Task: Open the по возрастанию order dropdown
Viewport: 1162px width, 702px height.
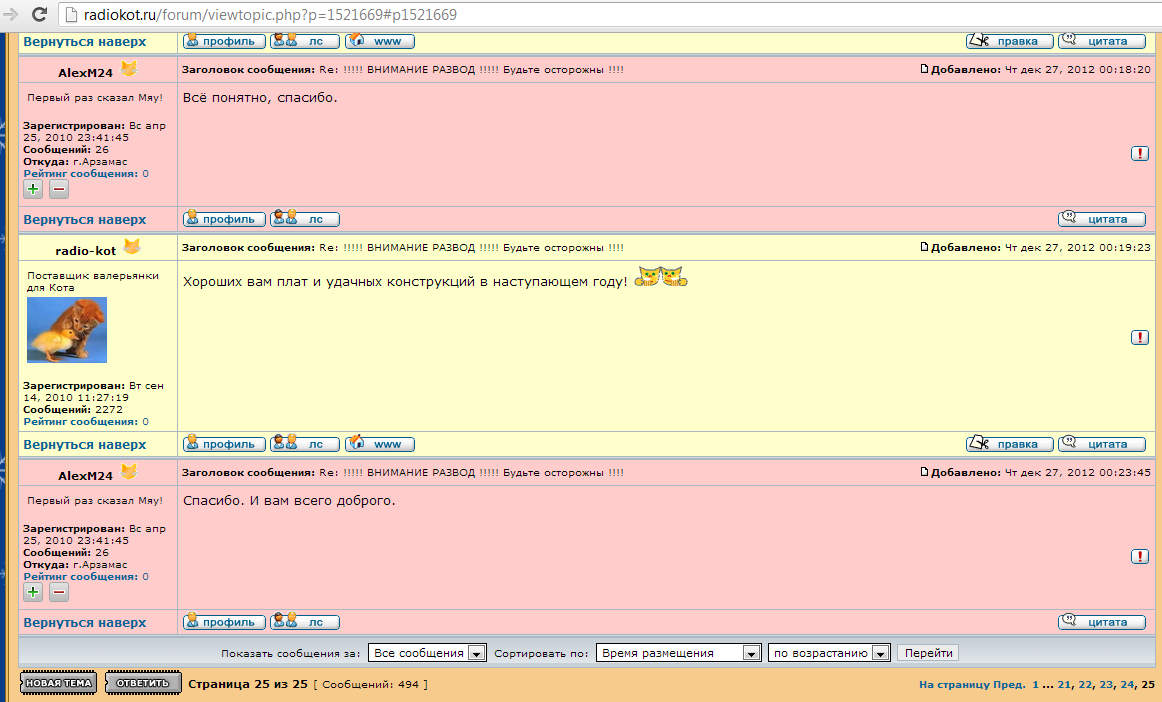Action: (x=828, y=653)
